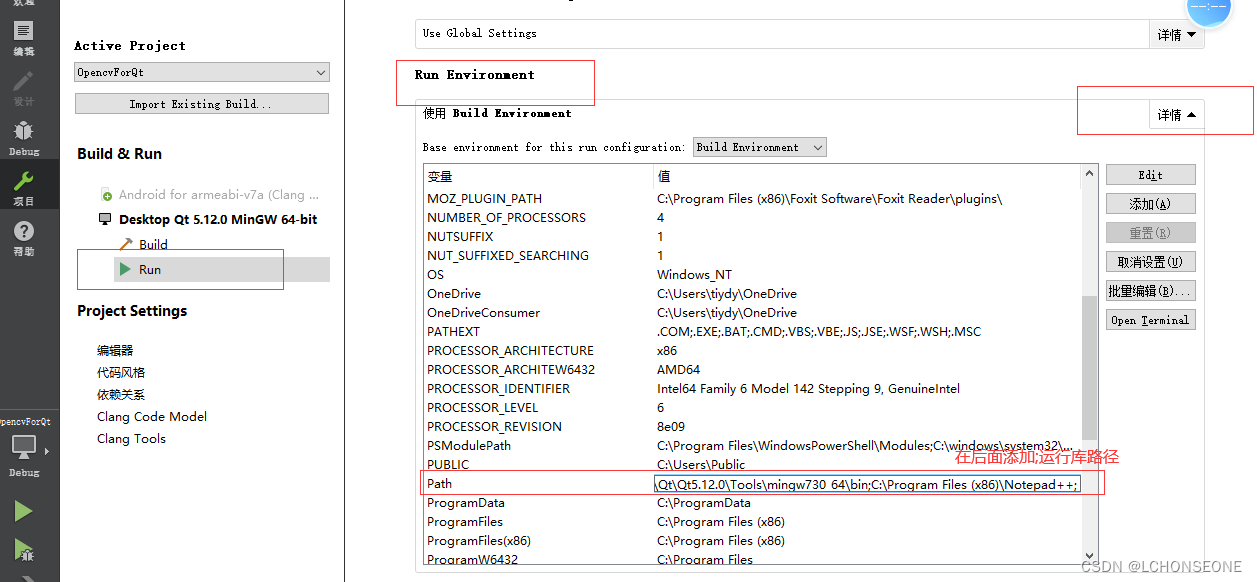Click the AMD64 value cell
Screen dimensions: 1257x582
point(679,370)
